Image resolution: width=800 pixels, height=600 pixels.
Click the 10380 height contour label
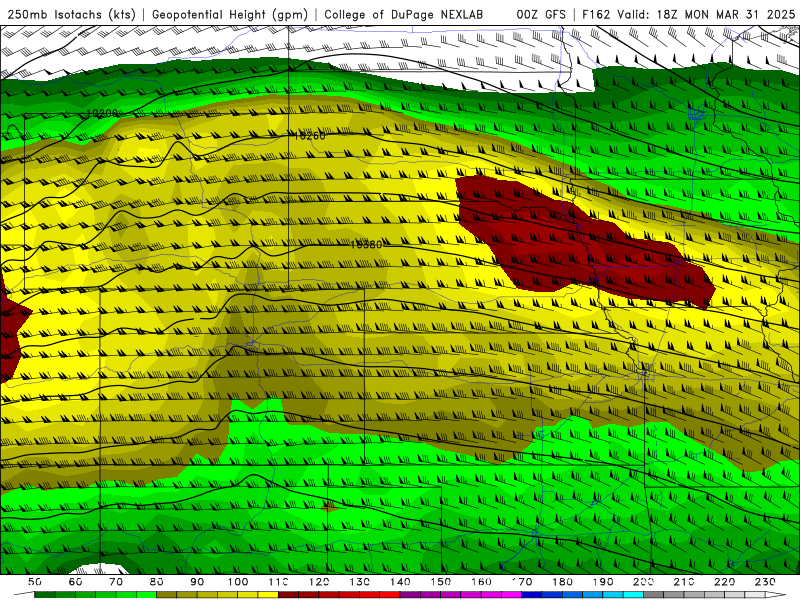coord(366,245)
